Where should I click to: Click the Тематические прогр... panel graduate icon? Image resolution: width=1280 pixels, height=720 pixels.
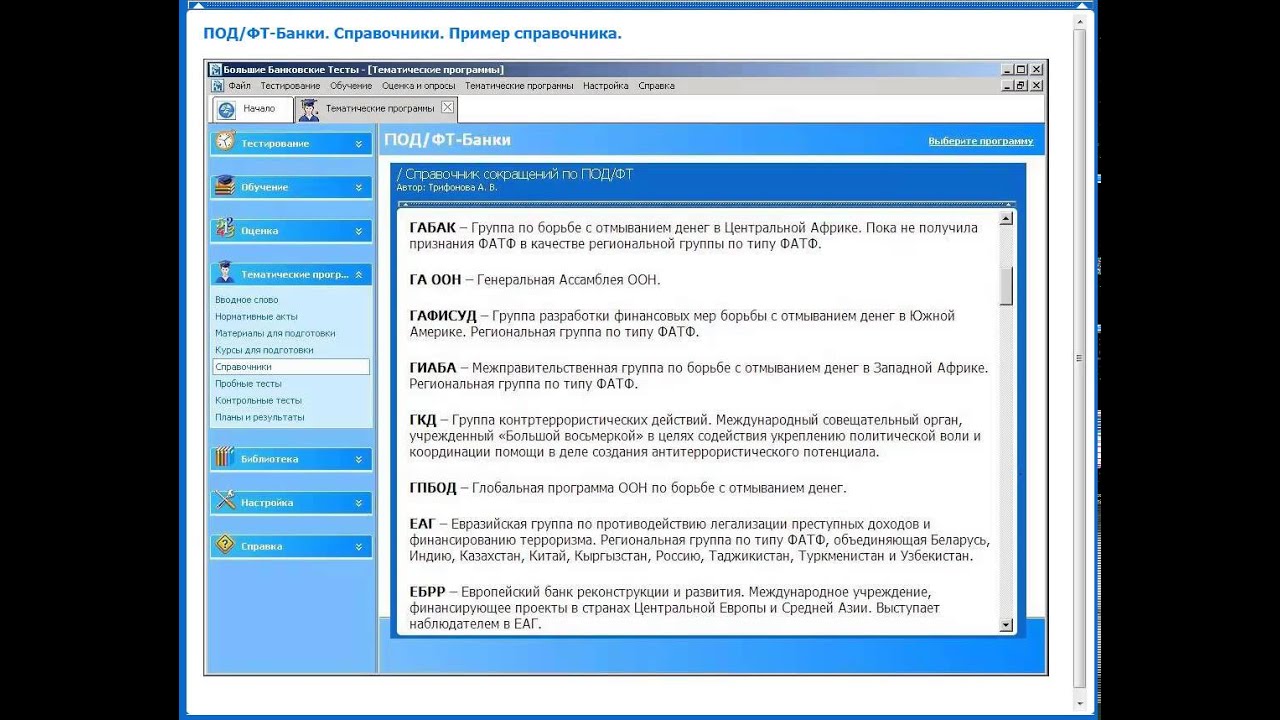(x=225, y=273)
